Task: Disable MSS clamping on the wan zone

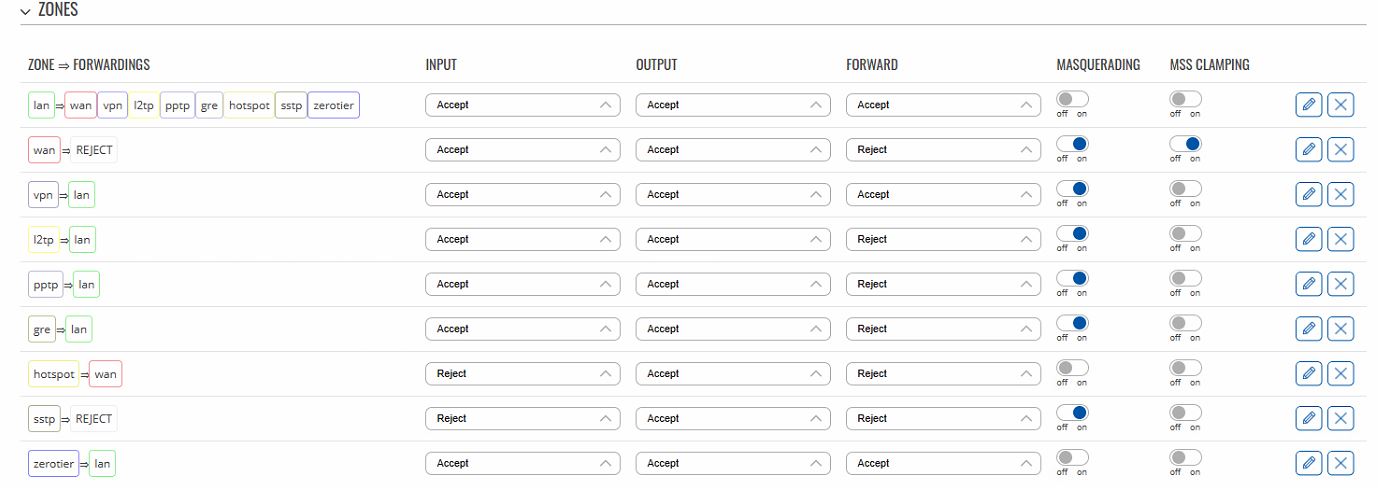Action: 1186,145
